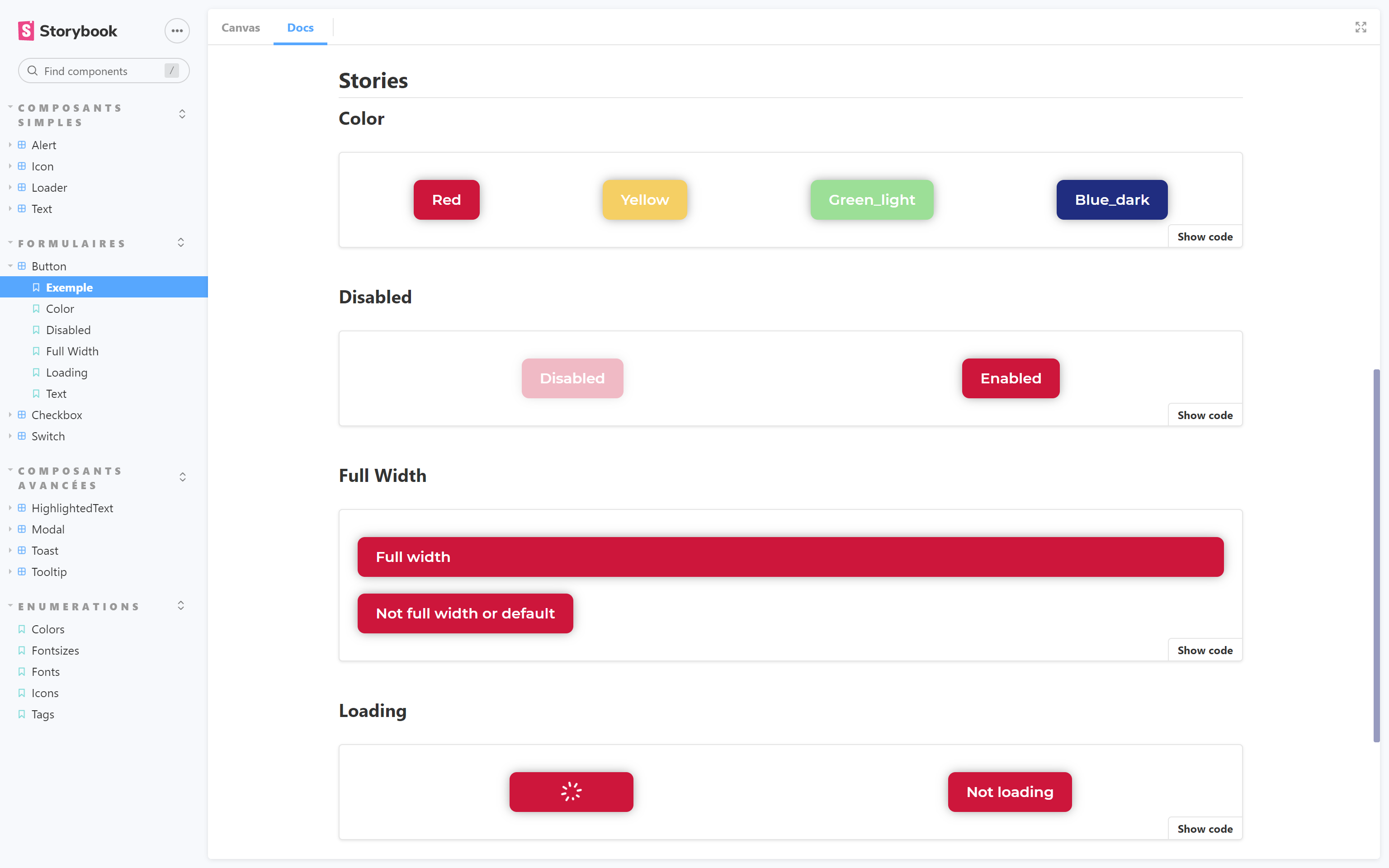This screenshot has height=868, width=1389.
Task: Click the Blue_dark button
Action: (1111, 200)
